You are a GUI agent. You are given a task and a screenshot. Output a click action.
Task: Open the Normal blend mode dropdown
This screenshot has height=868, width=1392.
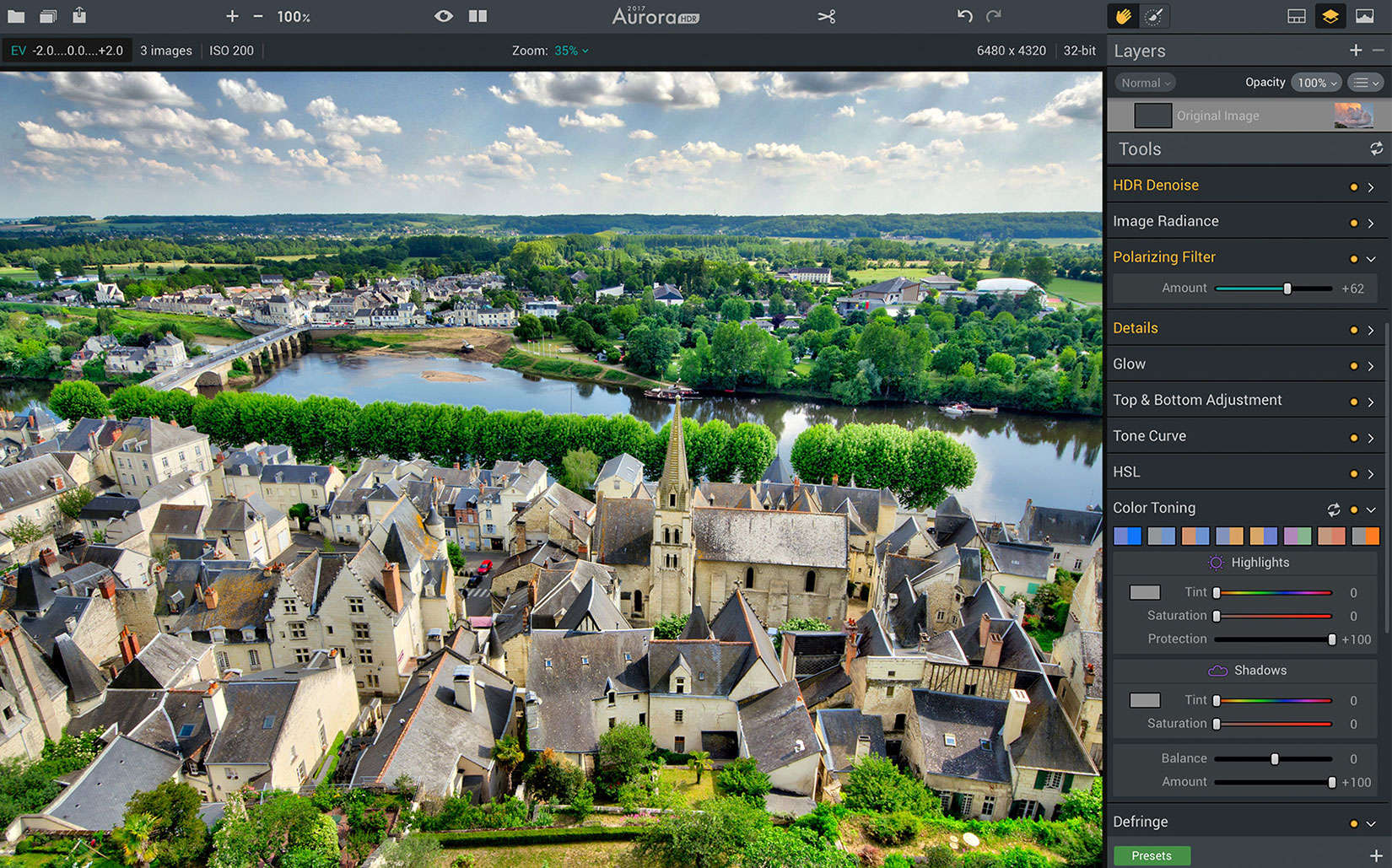tap(1144, 82)
